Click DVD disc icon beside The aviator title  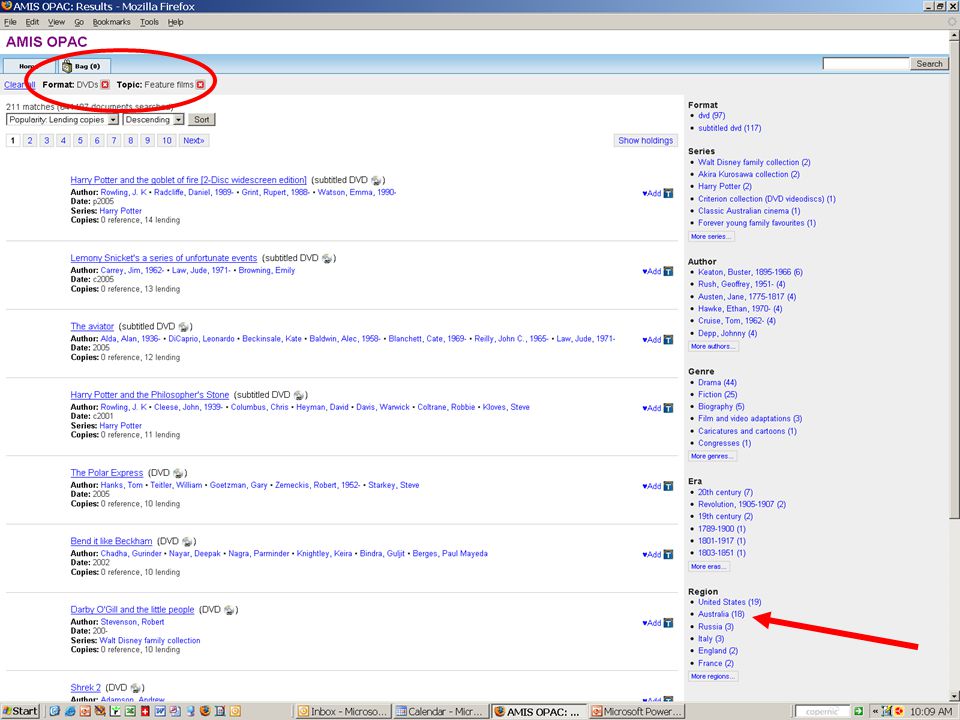183,327
